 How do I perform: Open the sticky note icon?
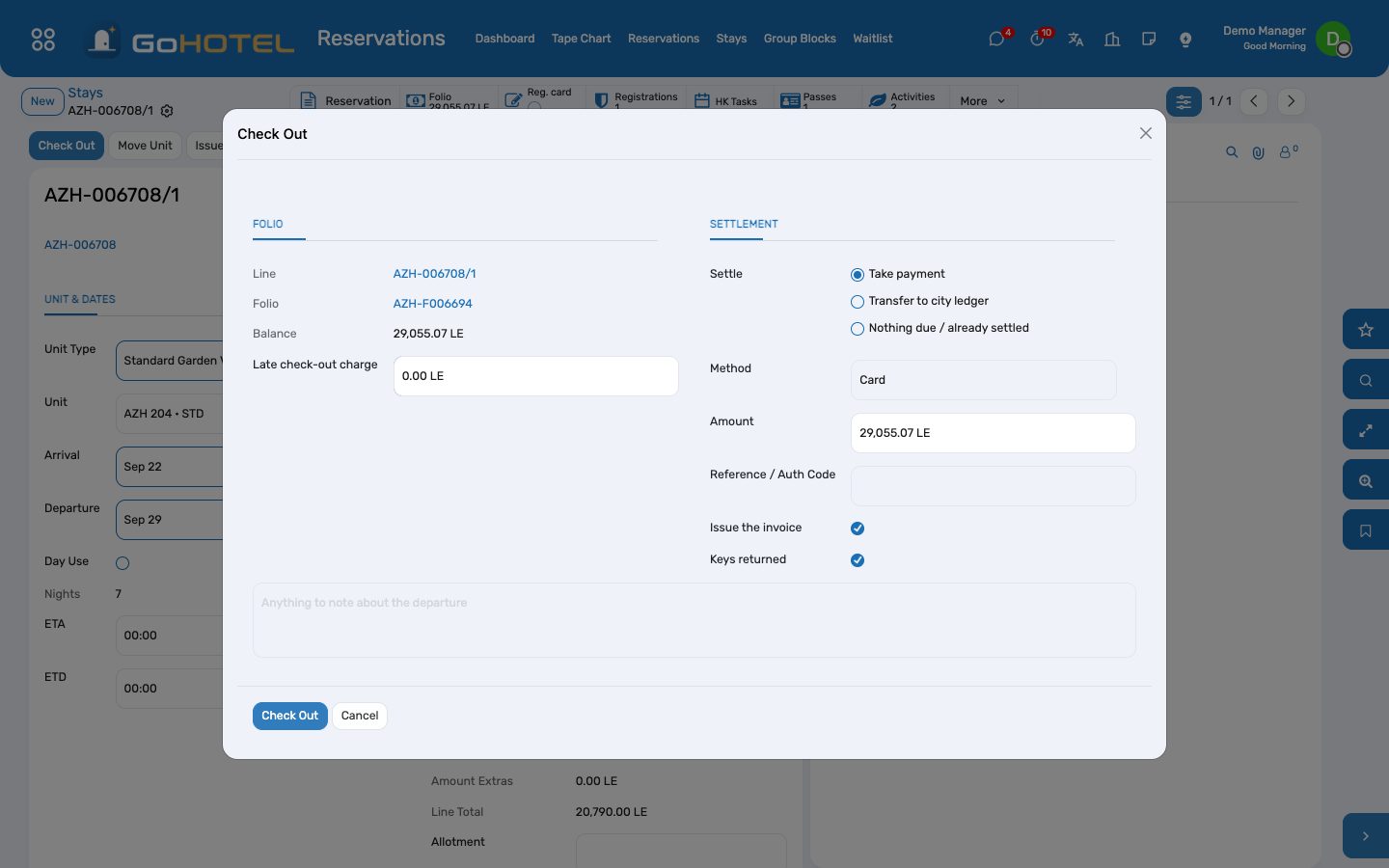(1149, 39)
